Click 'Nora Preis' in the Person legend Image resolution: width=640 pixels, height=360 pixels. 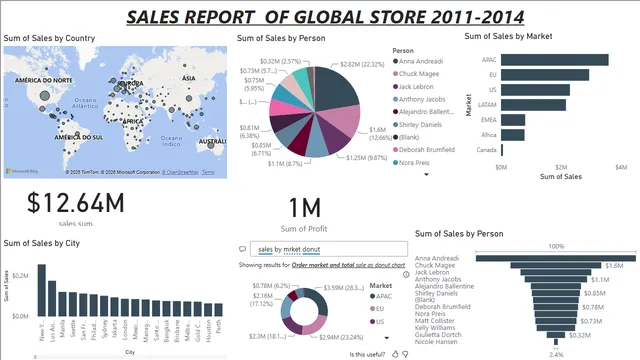[x=414, y=162]
